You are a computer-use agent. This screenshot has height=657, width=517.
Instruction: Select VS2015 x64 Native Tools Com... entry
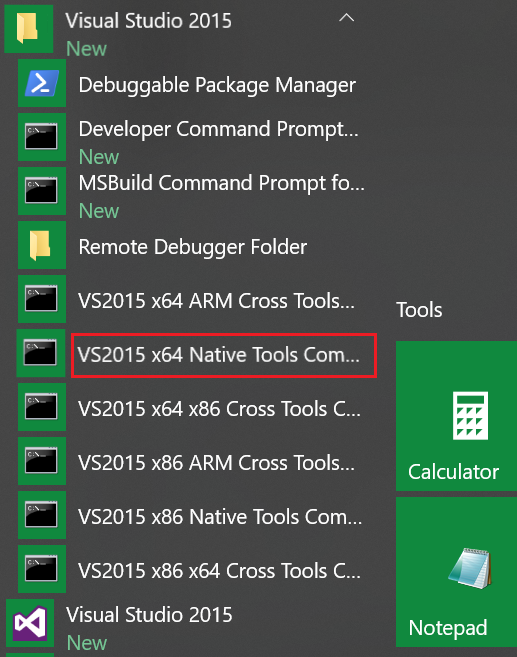click(219, 355)
